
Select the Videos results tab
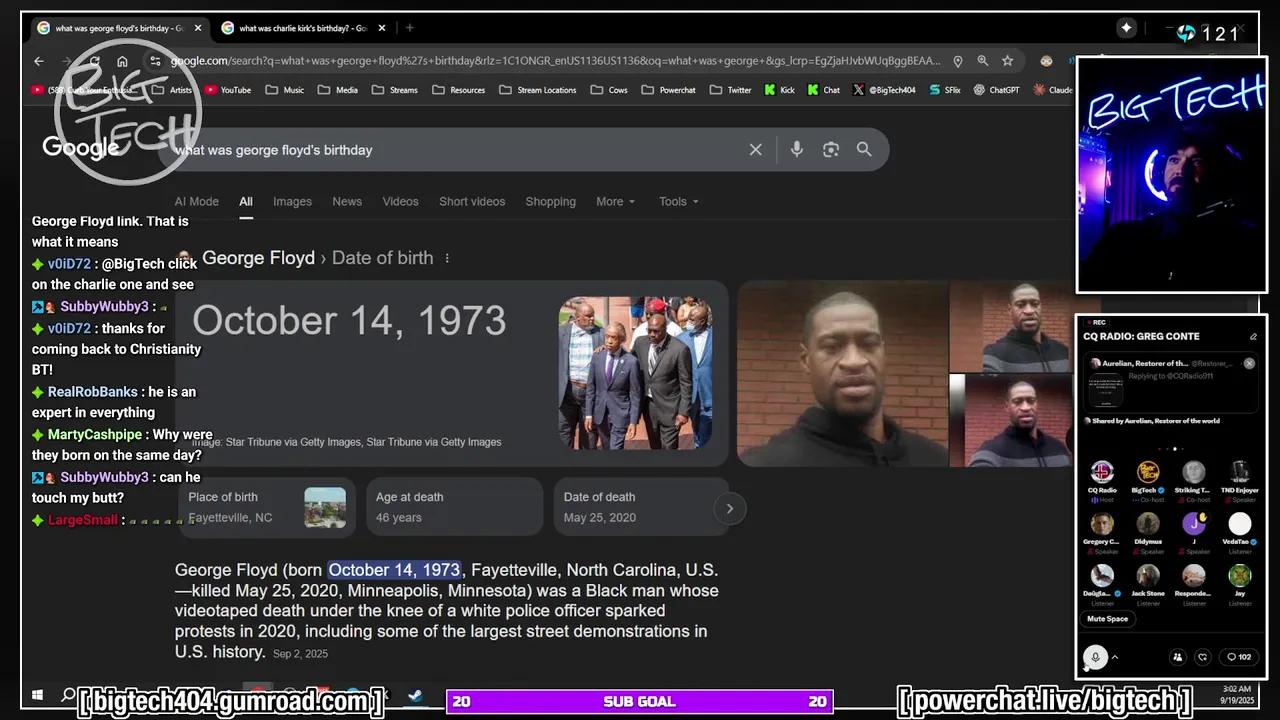400,202
